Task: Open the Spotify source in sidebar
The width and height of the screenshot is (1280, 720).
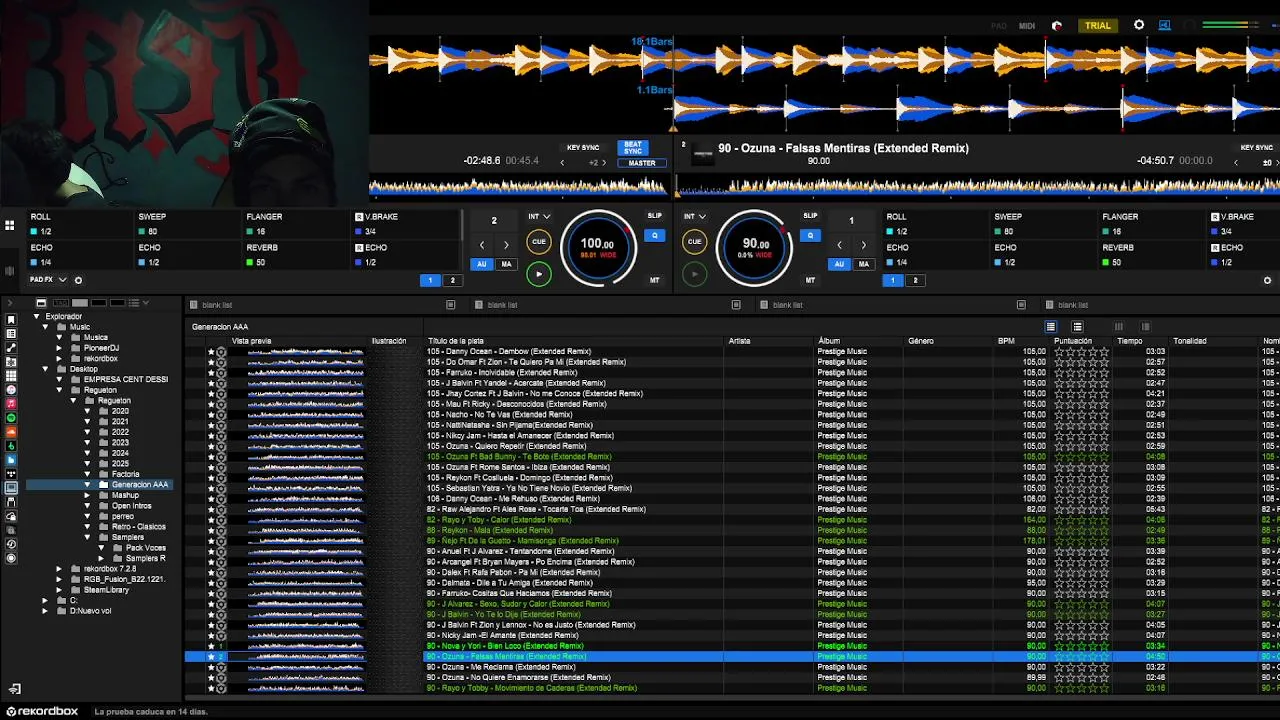Action: pos(11,418)
